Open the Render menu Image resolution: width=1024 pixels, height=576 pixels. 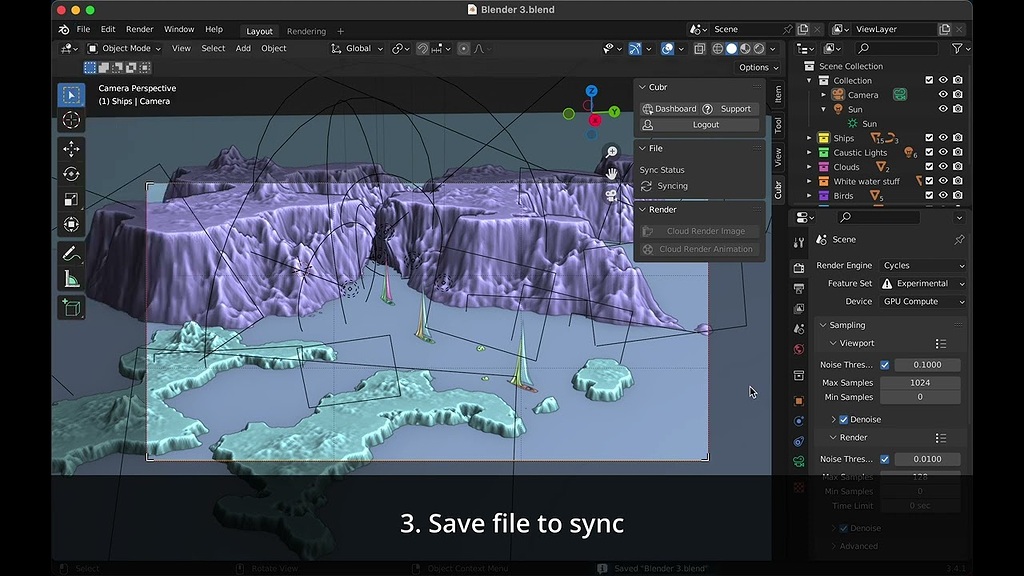(x=140, y=29)
